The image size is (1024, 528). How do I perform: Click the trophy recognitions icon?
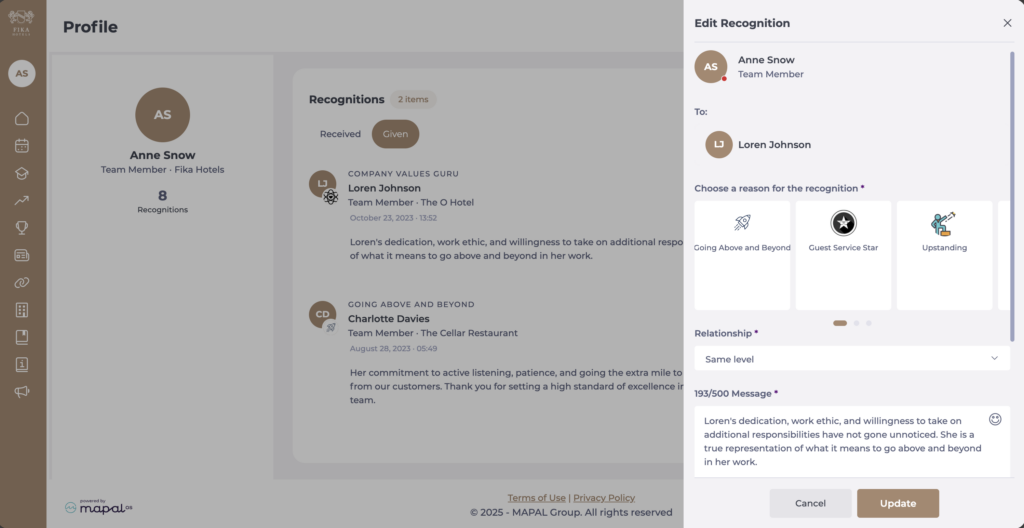click(22, 228)
